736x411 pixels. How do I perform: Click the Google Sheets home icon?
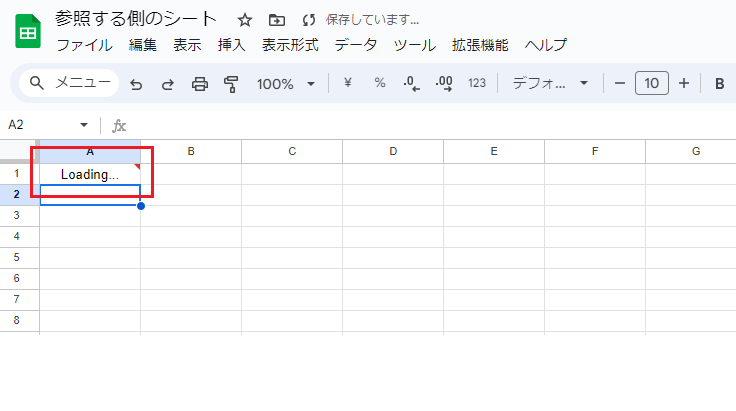pos(28,31)
